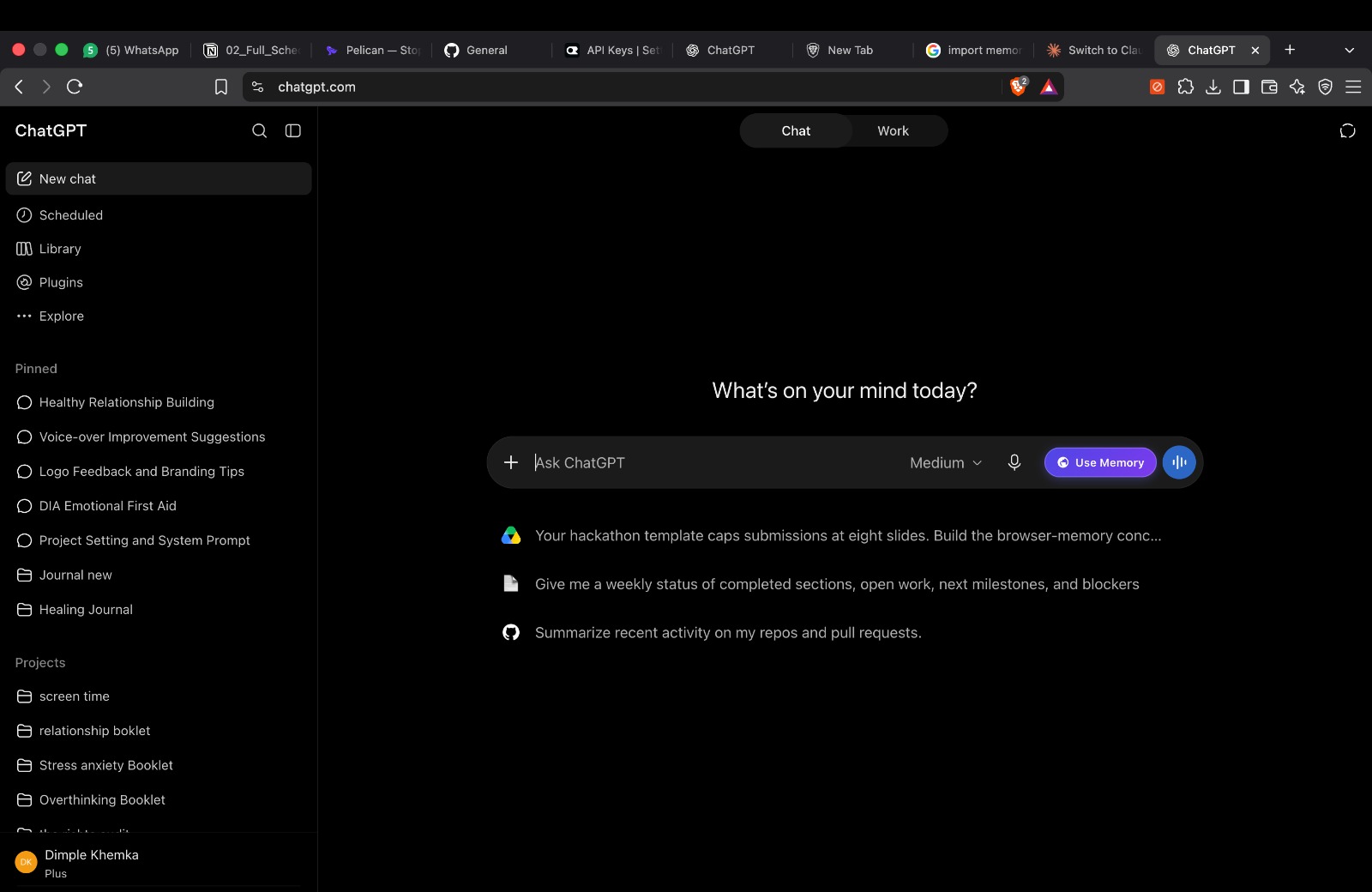
Task: Toggle browser sidebar panel icon in toolbar
Action: (1241, 87)
